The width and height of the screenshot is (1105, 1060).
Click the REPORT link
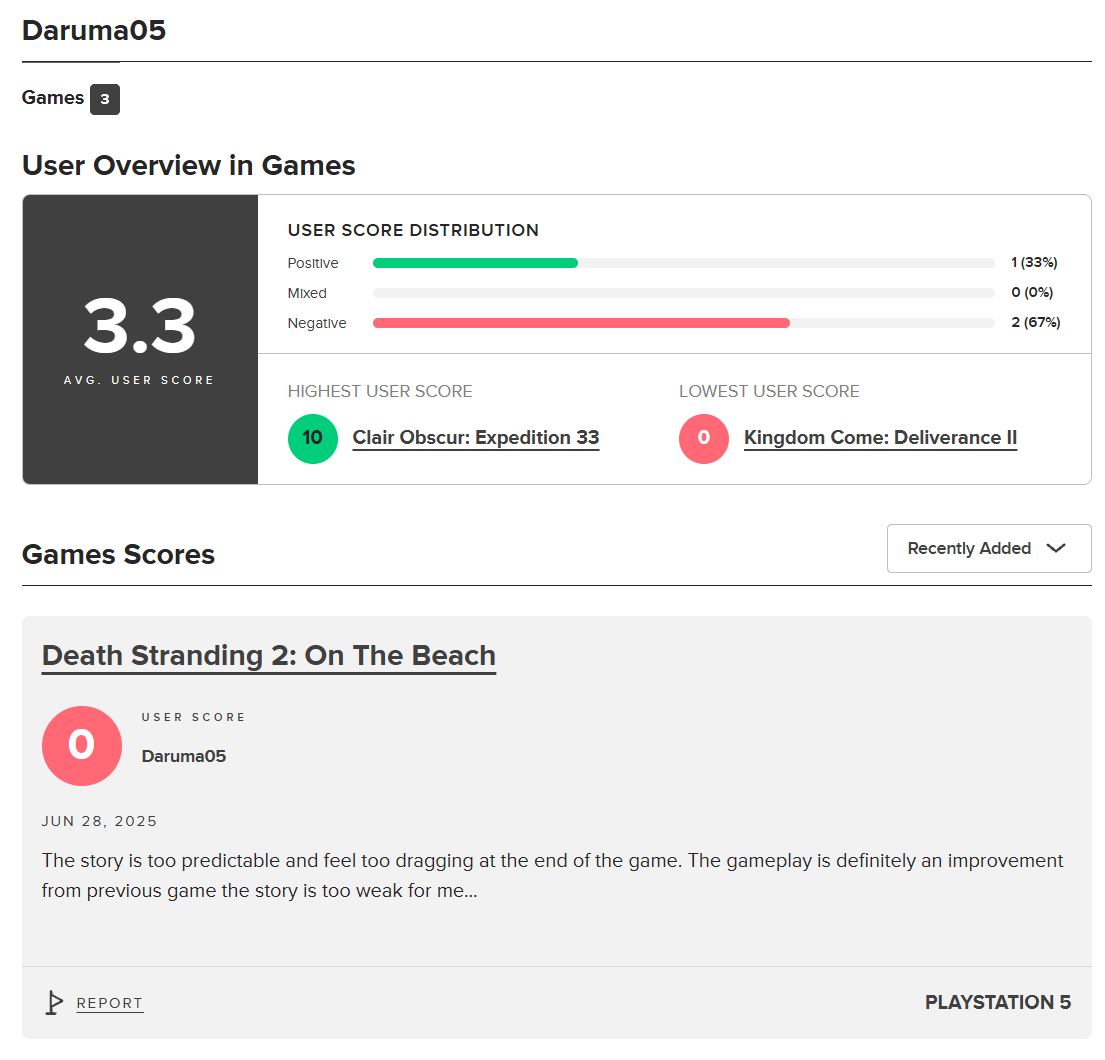tap(109, 1003)
